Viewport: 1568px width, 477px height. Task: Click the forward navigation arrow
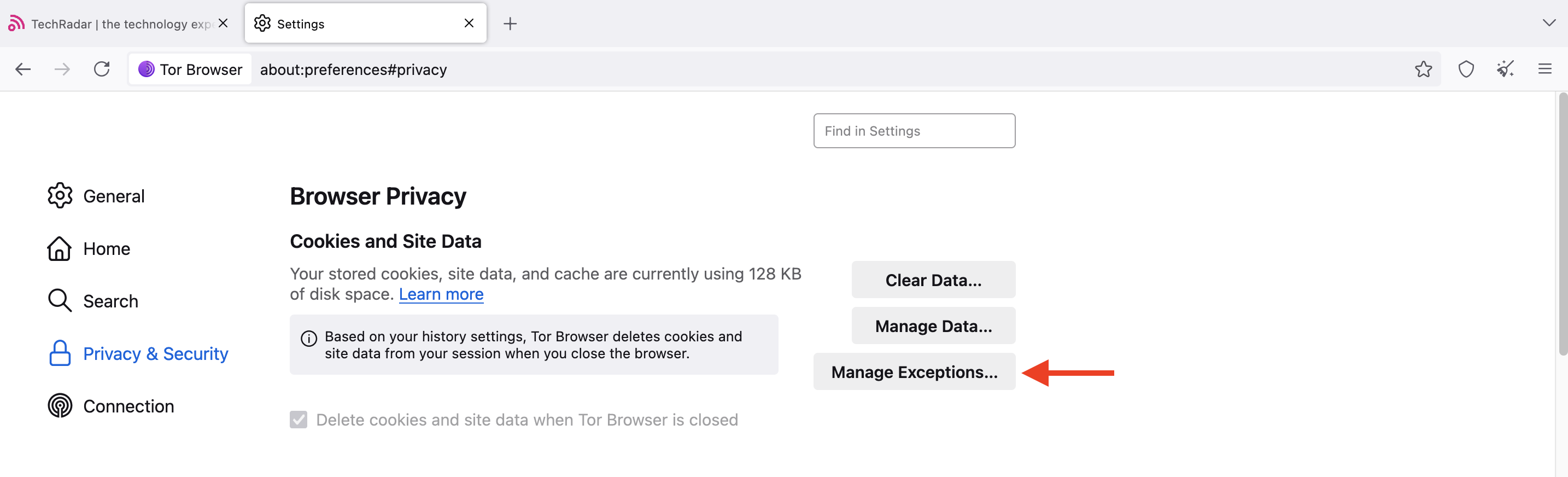(x=62, y=69)
